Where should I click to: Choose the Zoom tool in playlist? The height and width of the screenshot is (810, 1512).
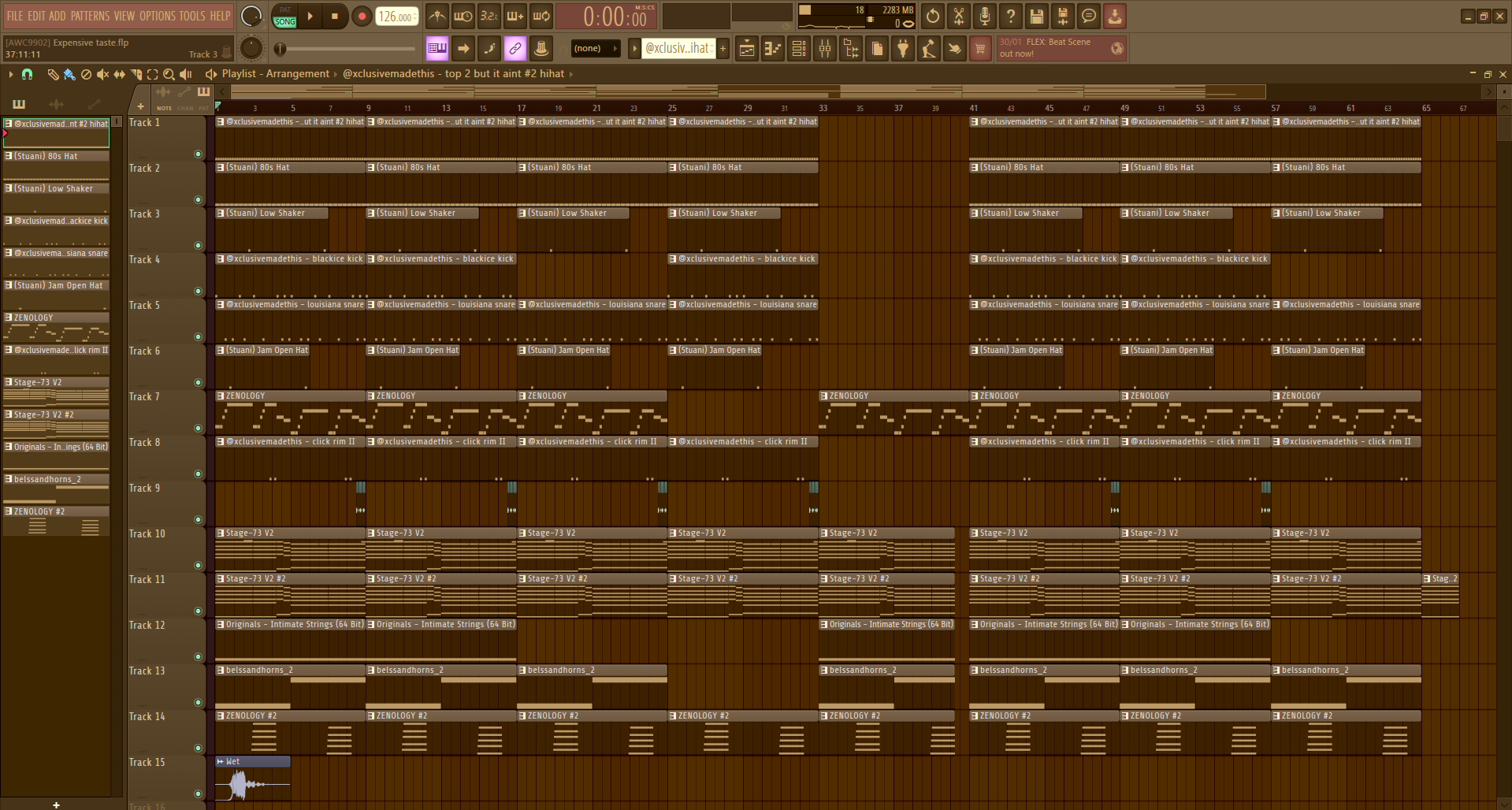coord(169,74)
